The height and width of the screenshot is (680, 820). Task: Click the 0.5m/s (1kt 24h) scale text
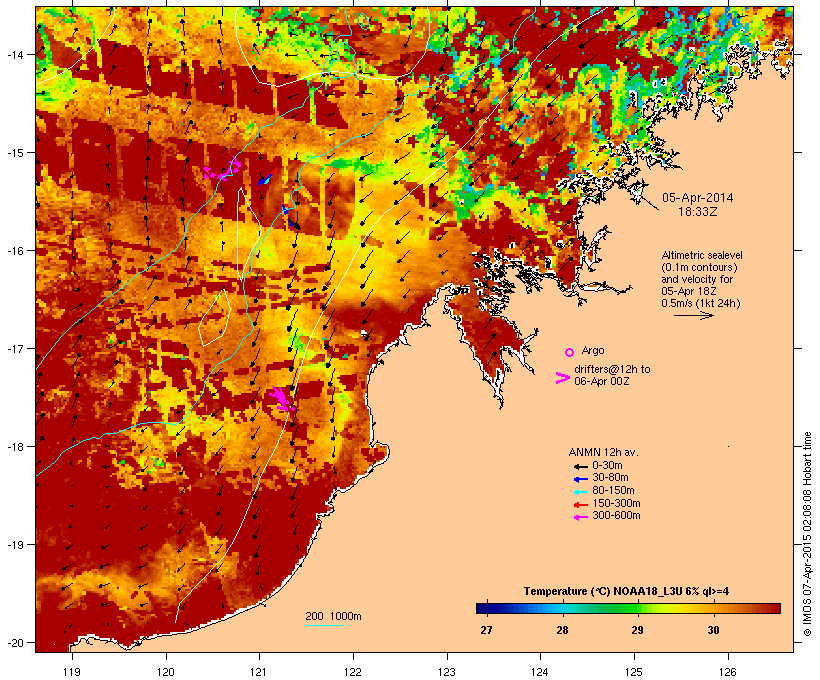(x=701, y=303)
